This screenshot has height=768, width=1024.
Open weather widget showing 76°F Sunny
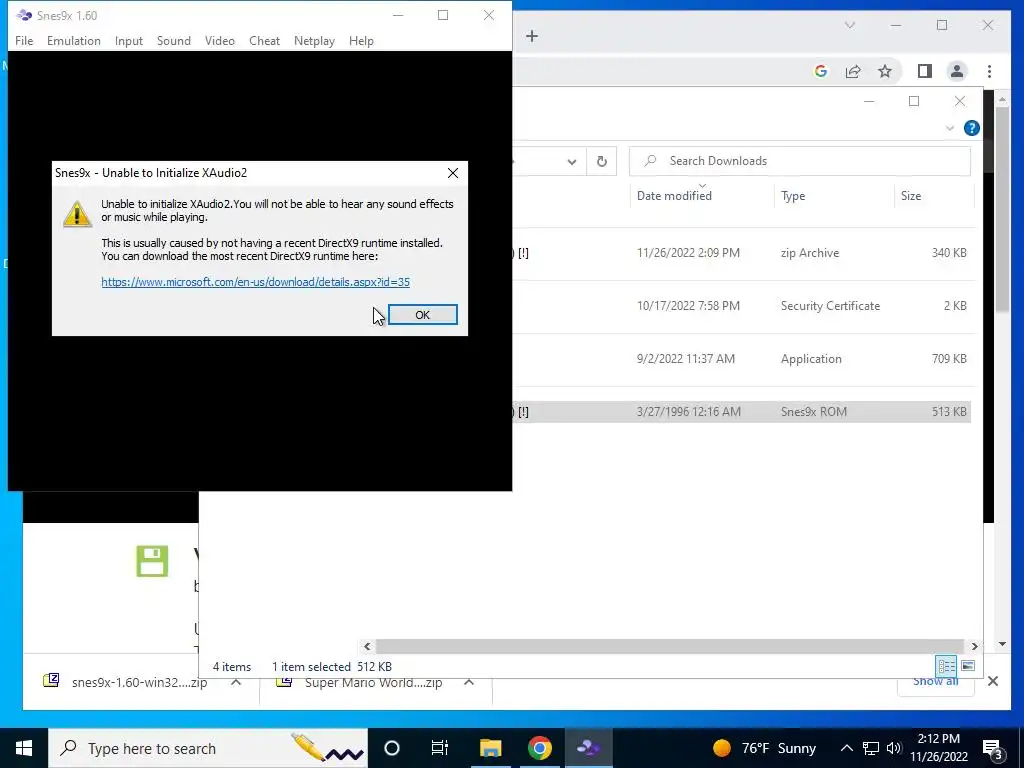765,748
